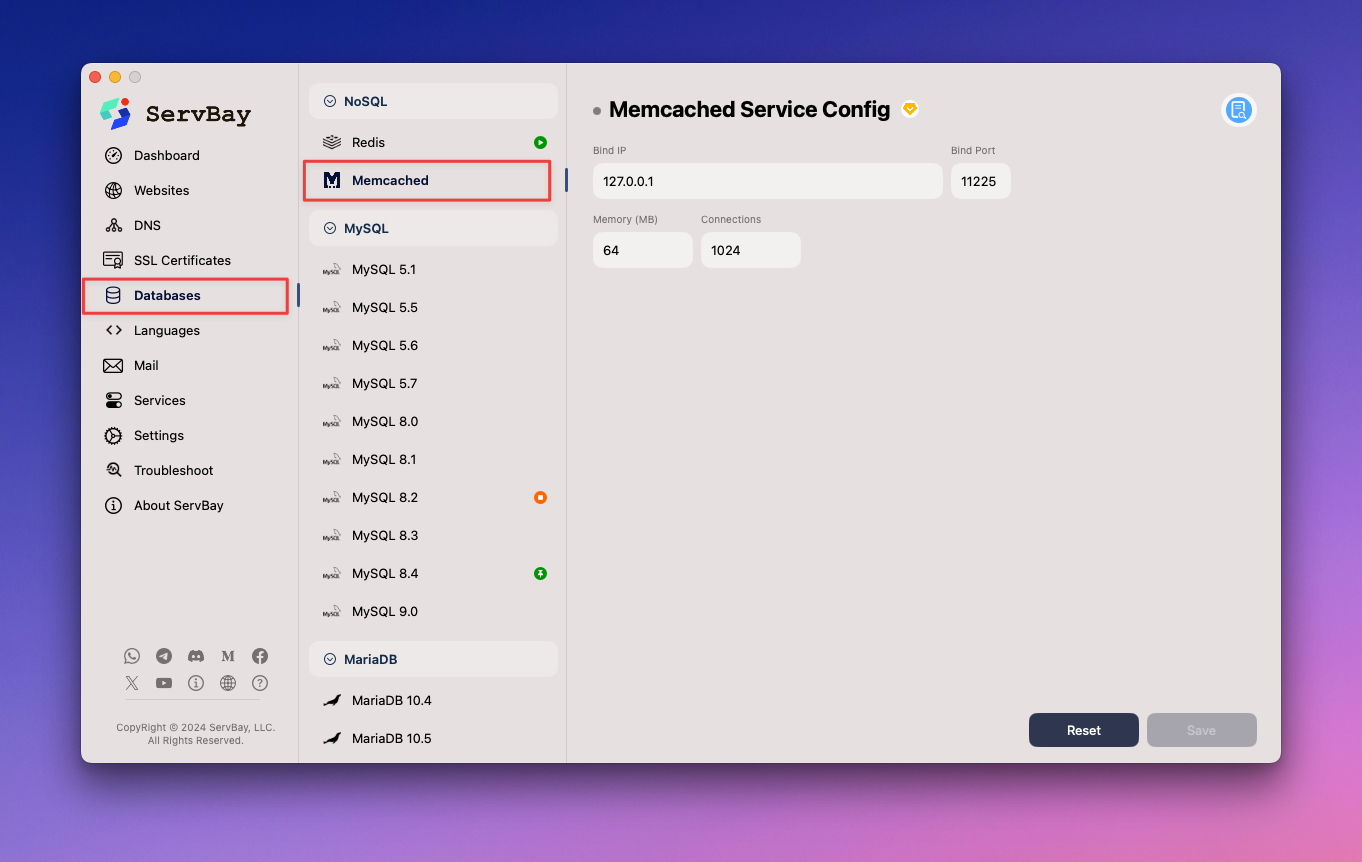Open the SSL Certificates icon
The image size is (1362, 862).
113,260
